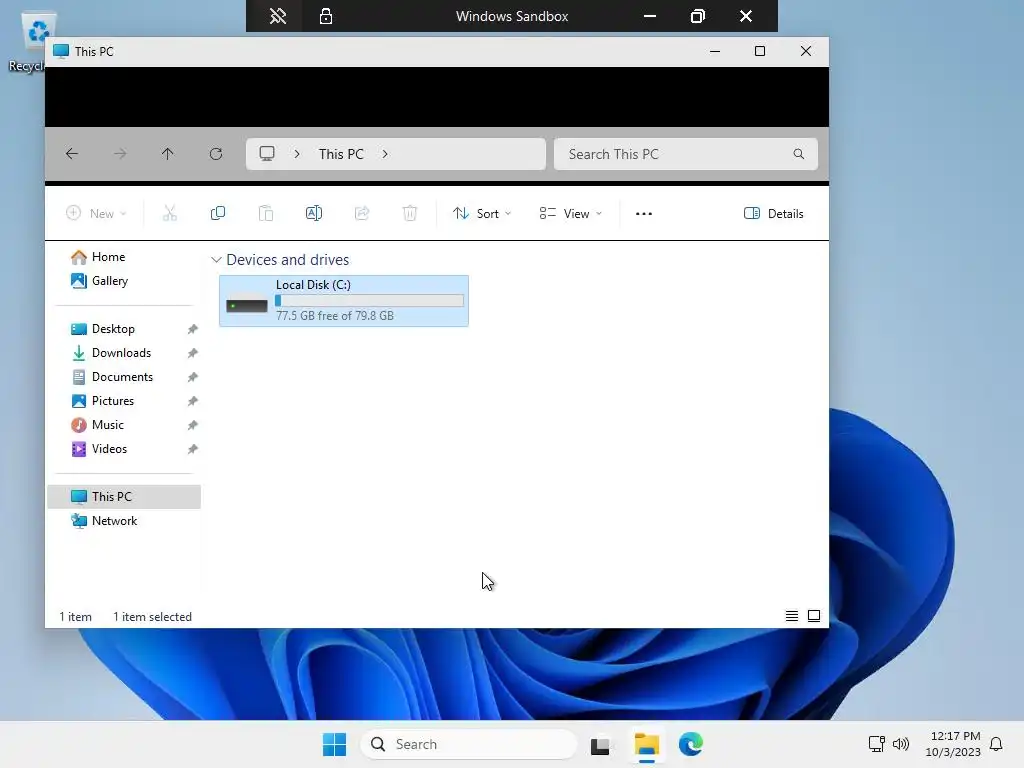Select This PC breadcrumb in address bar
Screen dimensions: 1024x768
click(x=341, y=154)
